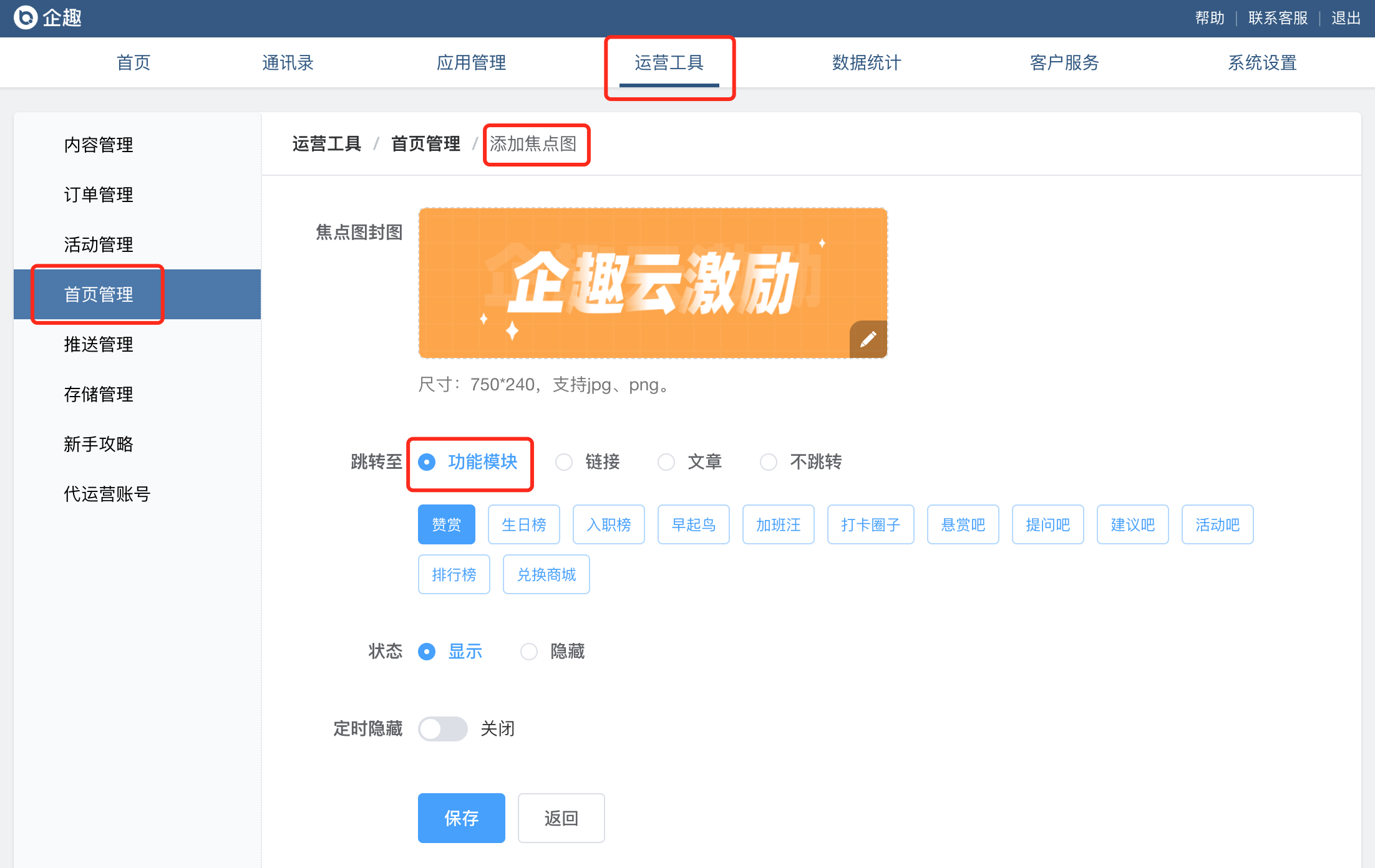Viewport: 1375px width, 868px height.
Task: Click 首页管理 in the breadcrumb
Action: click(425, 144)
